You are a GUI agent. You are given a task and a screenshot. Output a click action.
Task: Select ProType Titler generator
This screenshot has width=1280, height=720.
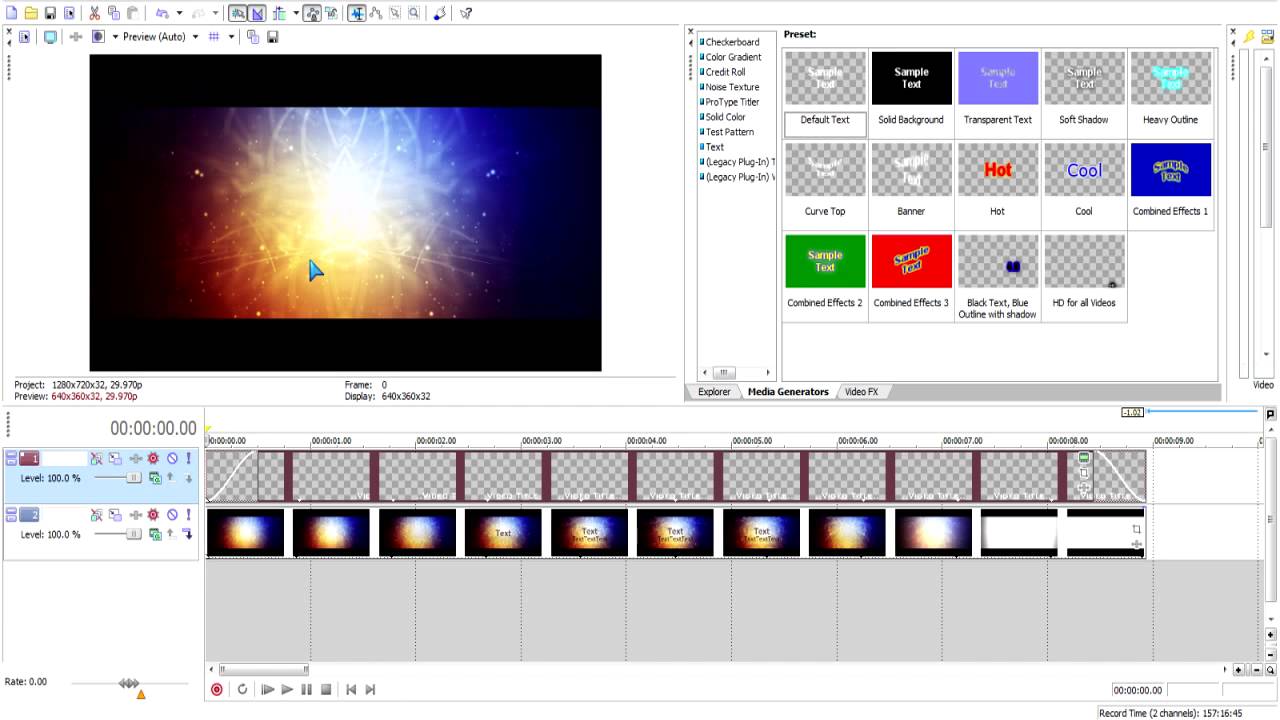pyautogui.click(x=732, y=102)
